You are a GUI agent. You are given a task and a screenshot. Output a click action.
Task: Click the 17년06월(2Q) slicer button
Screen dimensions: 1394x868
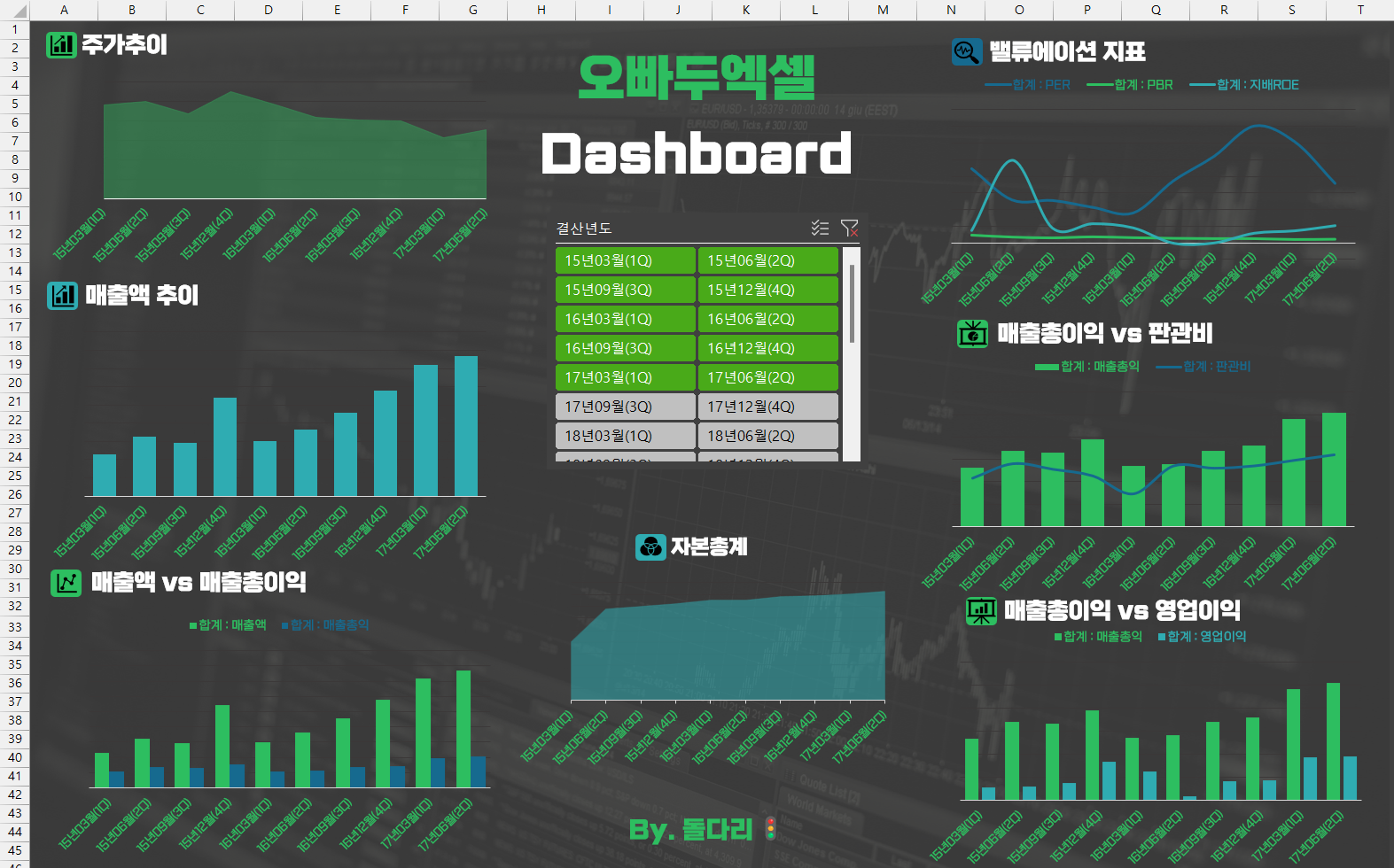pyautogui.click(x=767, y=377)
